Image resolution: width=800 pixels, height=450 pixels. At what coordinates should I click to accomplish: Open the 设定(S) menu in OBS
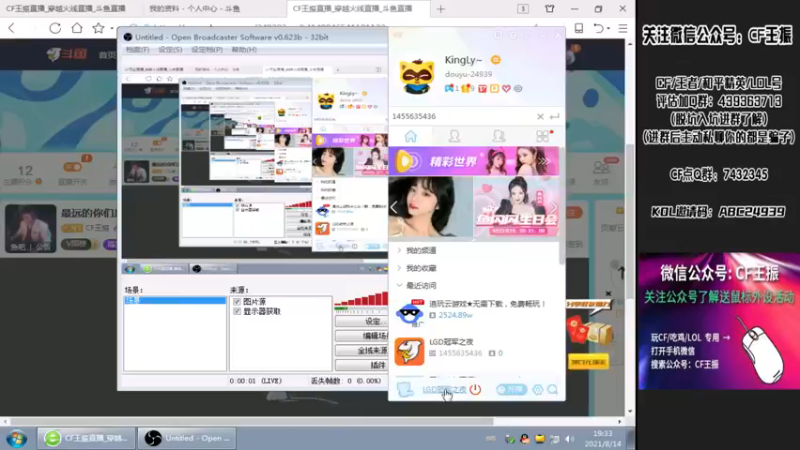click(x=170, y=49)
